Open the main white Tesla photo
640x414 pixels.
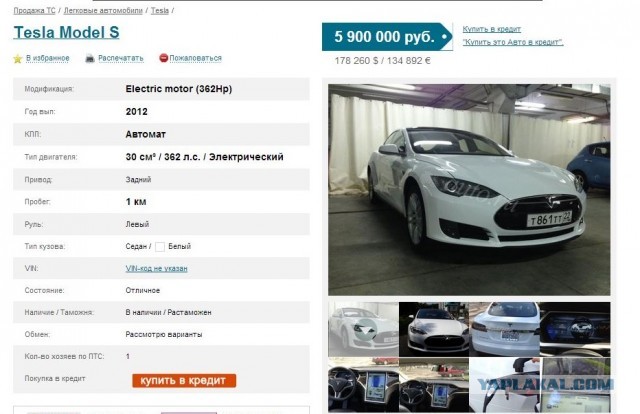469,190
